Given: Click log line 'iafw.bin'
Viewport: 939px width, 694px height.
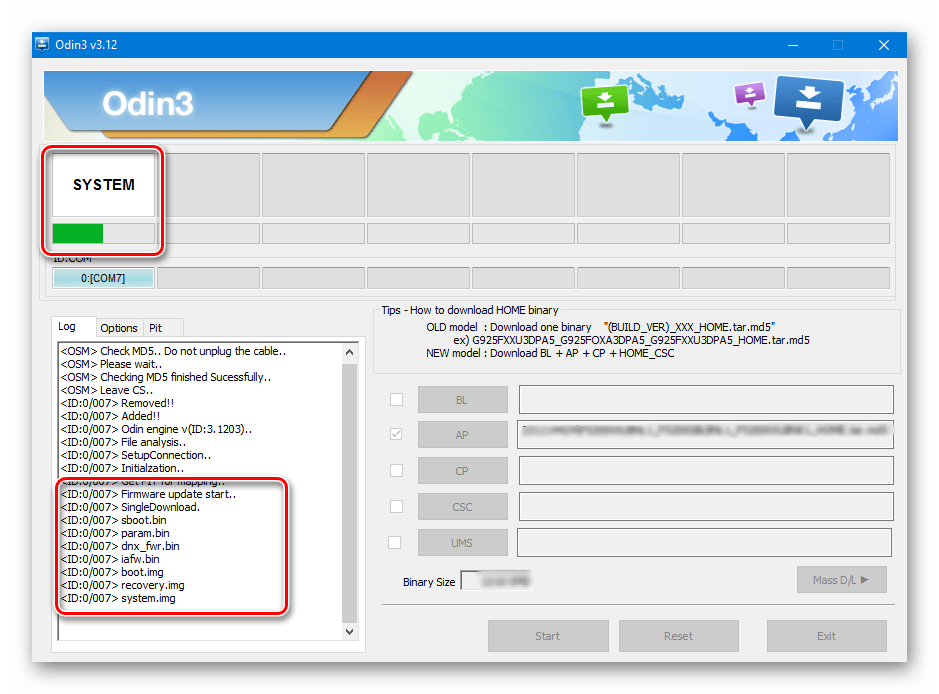Looking at the screenshot, I should point(110,559).
